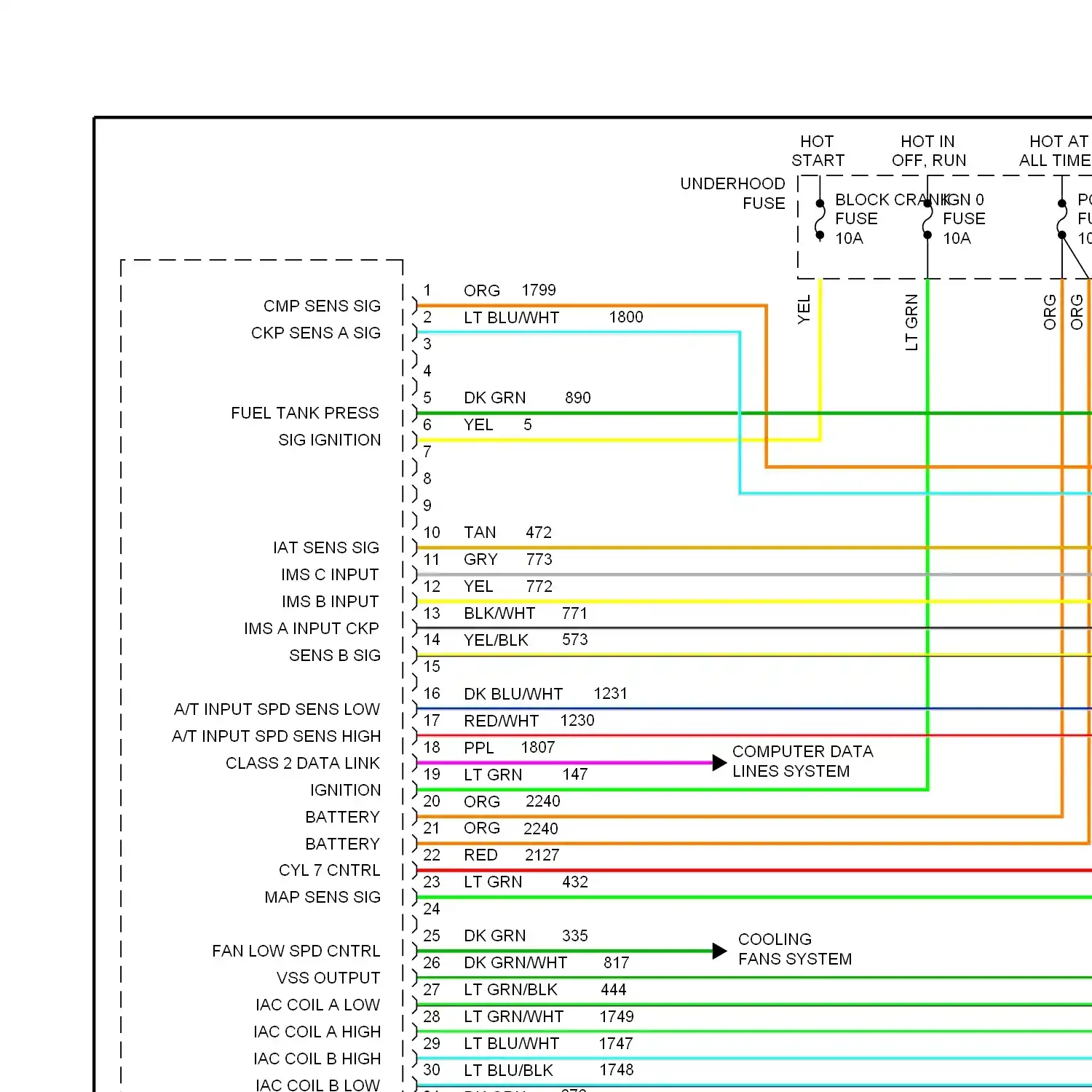Click the LT GRN/WHT wire label

[514, 1016]
